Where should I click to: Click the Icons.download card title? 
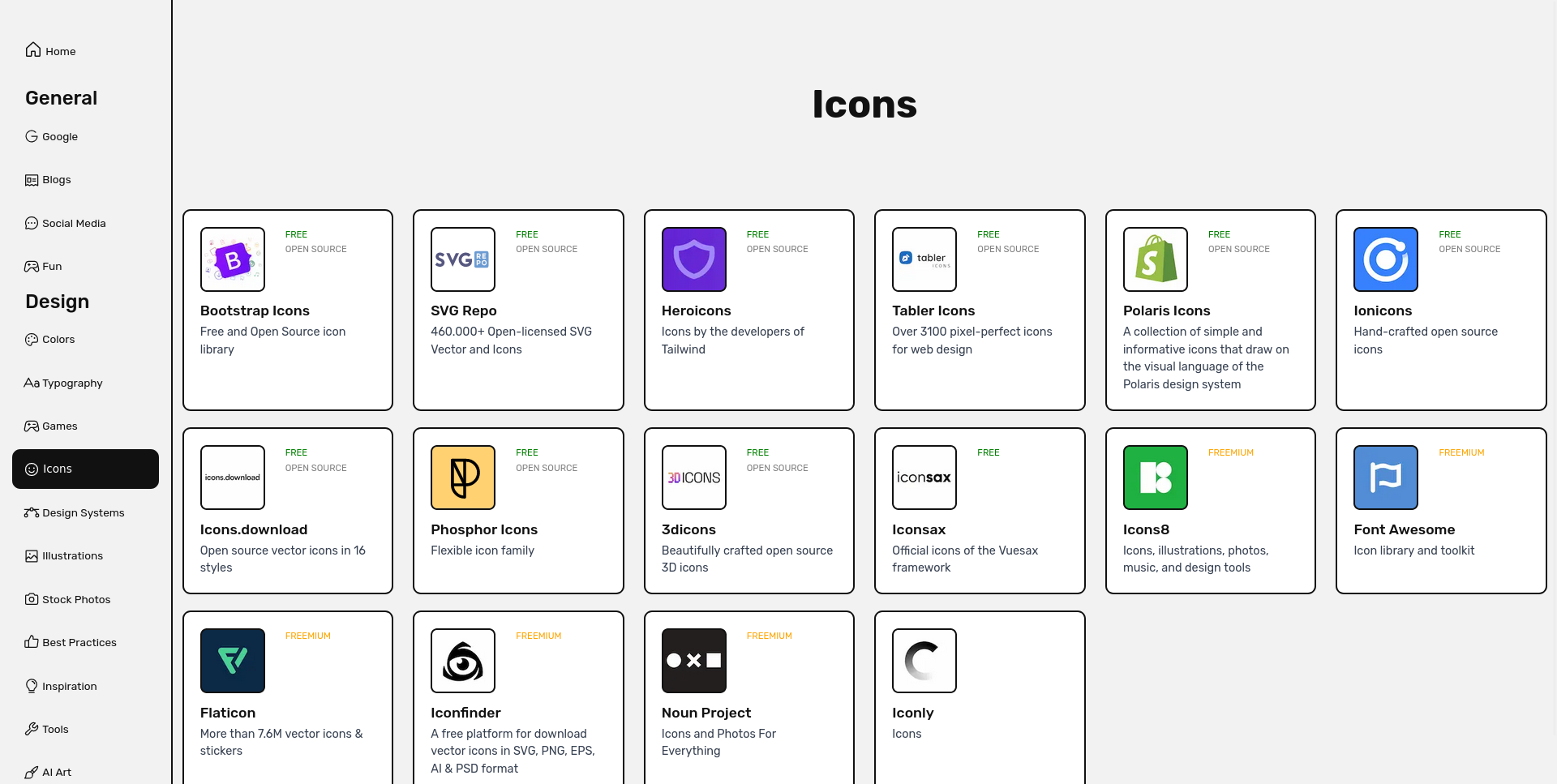click(x=254, y=529)
